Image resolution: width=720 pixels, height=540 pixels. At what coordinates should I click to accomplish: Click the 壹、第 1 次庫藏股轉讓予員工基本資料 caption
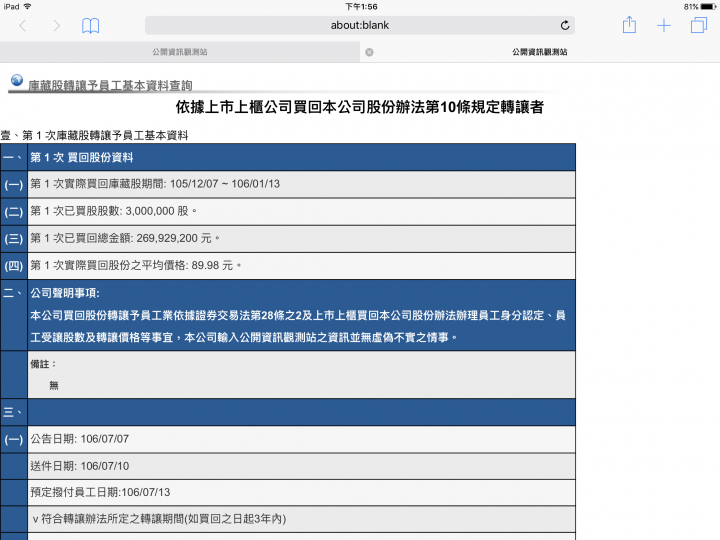94,135
